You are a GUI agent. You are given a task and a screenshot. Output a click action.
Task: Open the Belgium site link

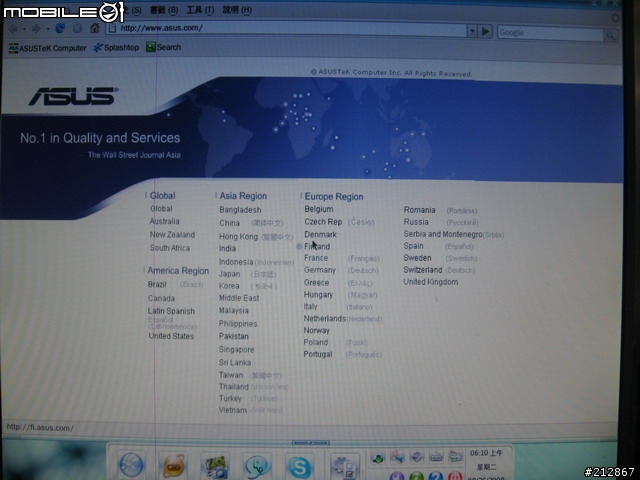point(319,209)
